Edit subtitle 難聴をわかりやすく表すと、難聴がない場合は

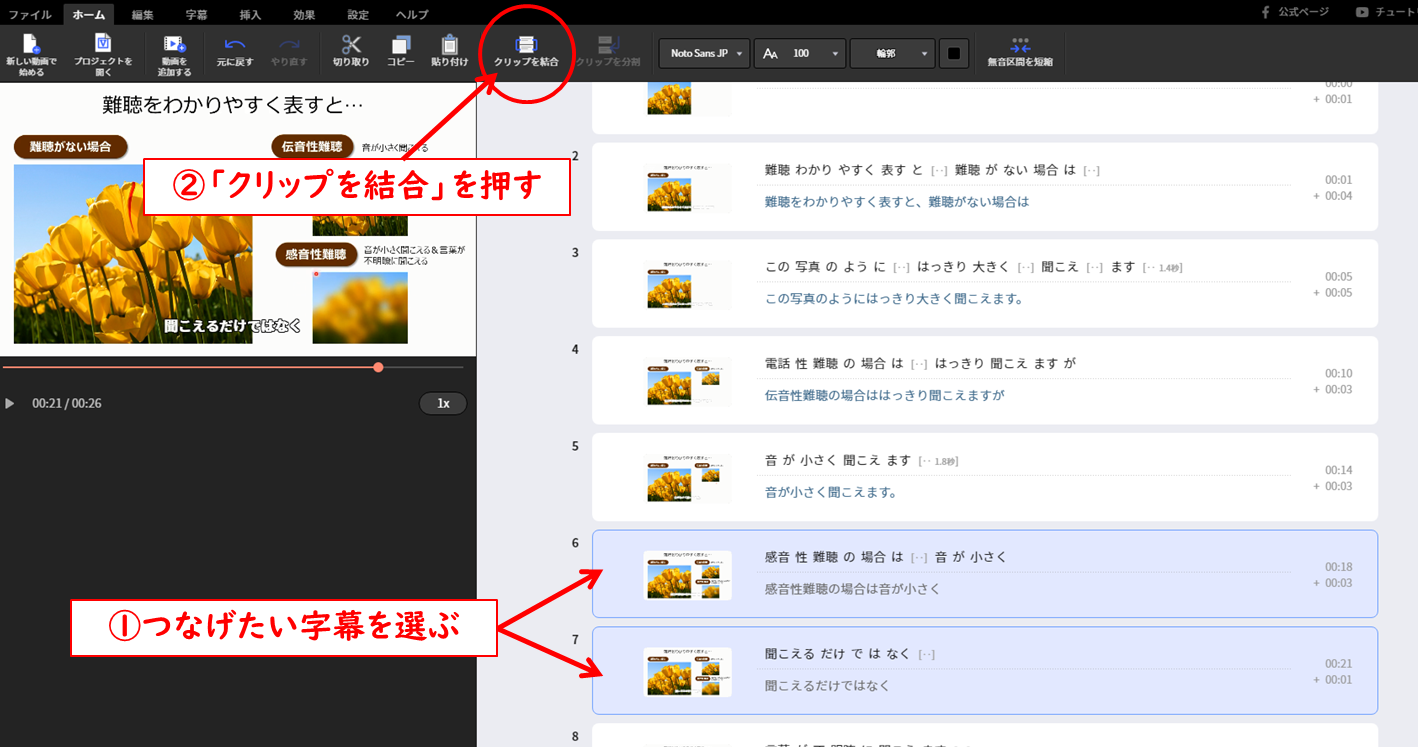coord(897,202)
